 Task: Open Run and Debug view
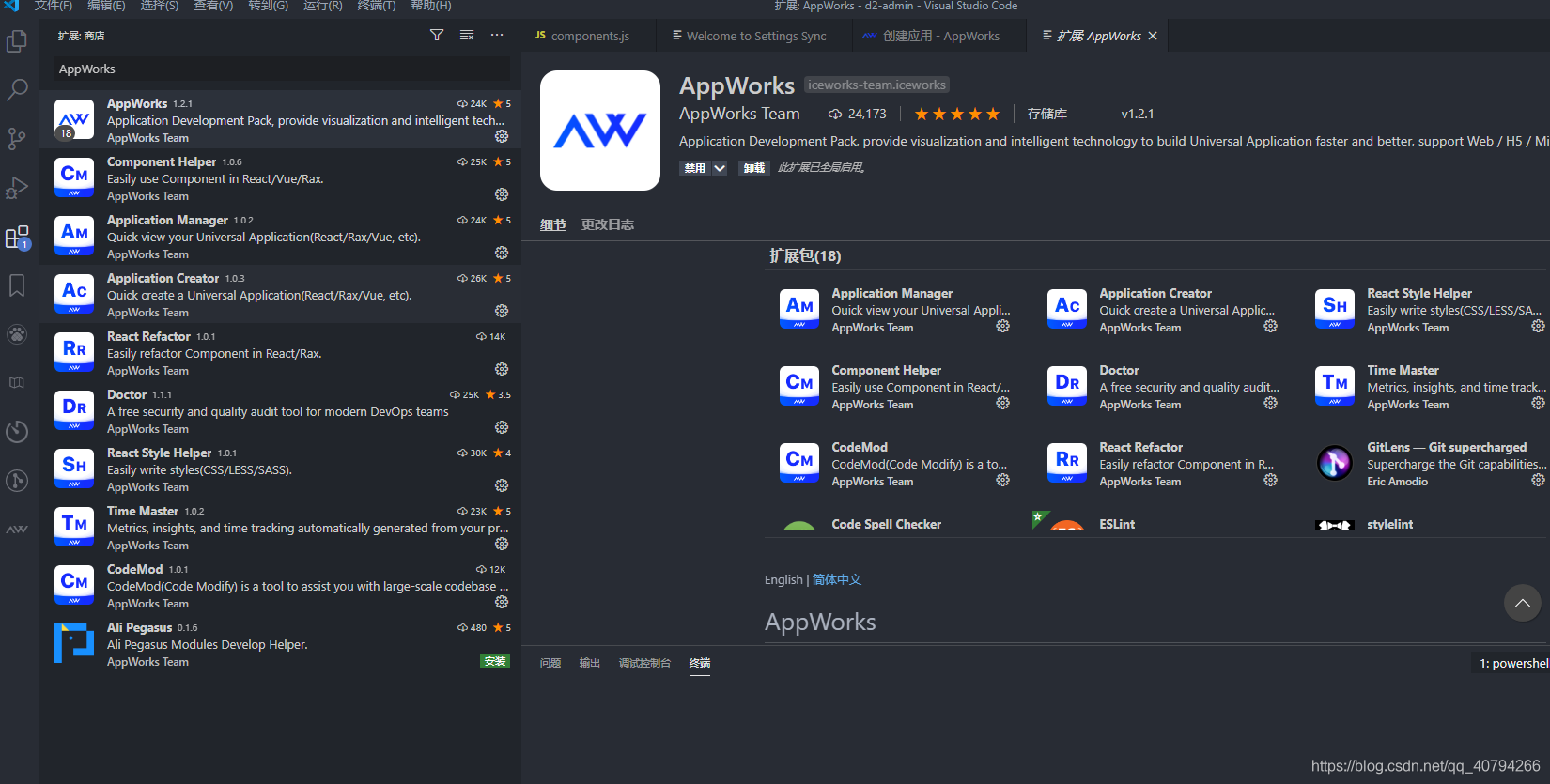coord(17,188)
